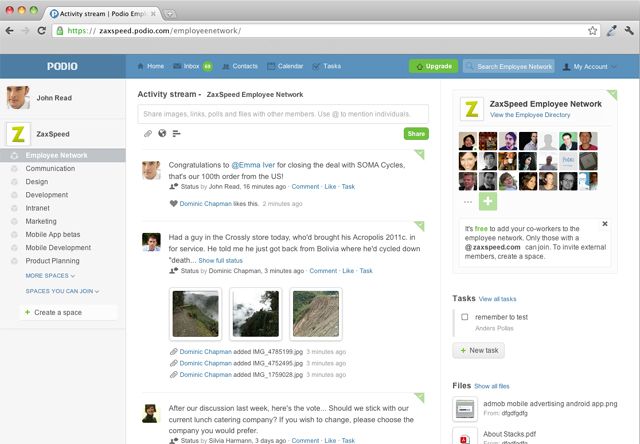Add a member with green plus button

tap(488, 201)
